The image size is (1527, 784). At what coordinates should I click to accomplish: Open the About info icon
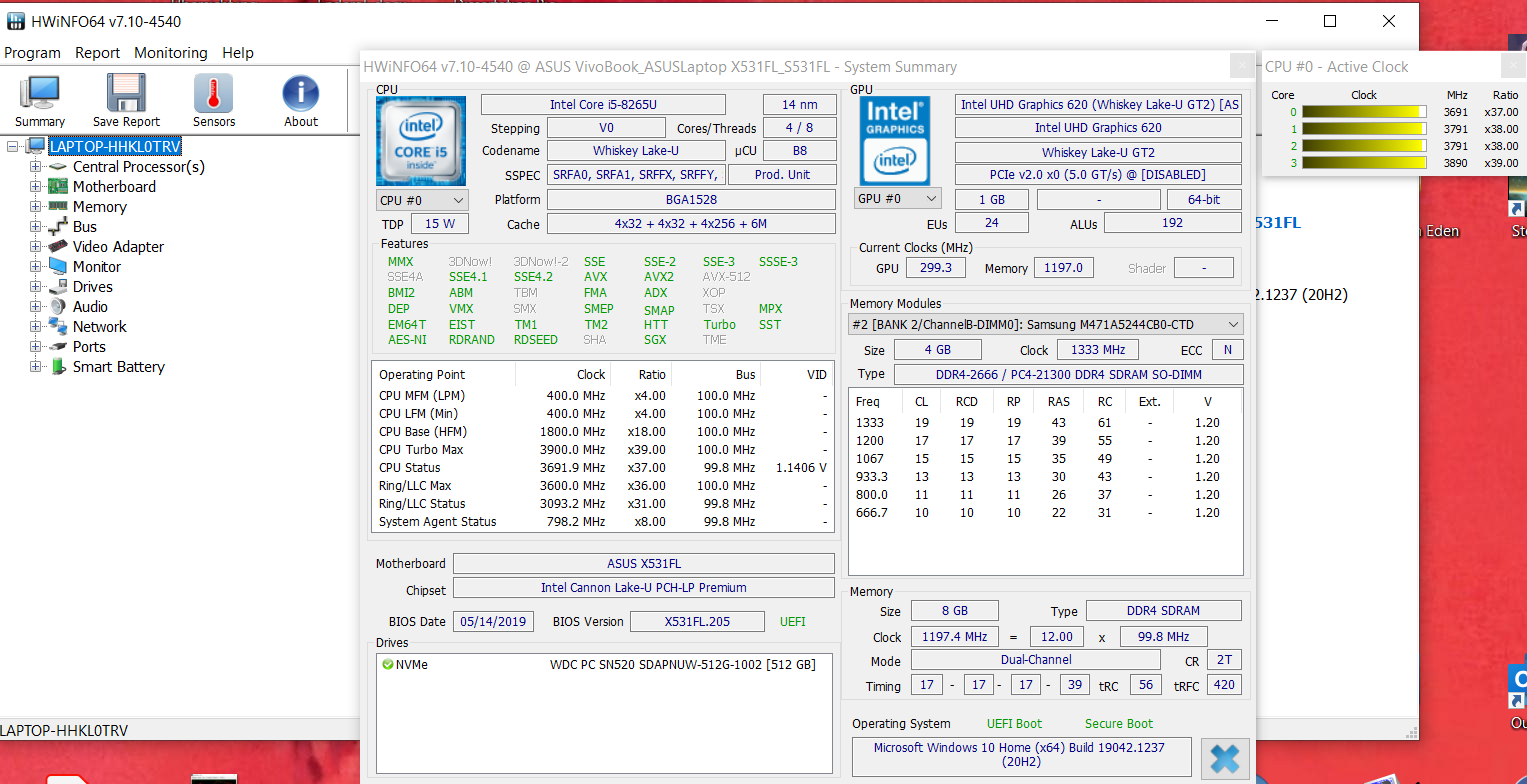301,94
